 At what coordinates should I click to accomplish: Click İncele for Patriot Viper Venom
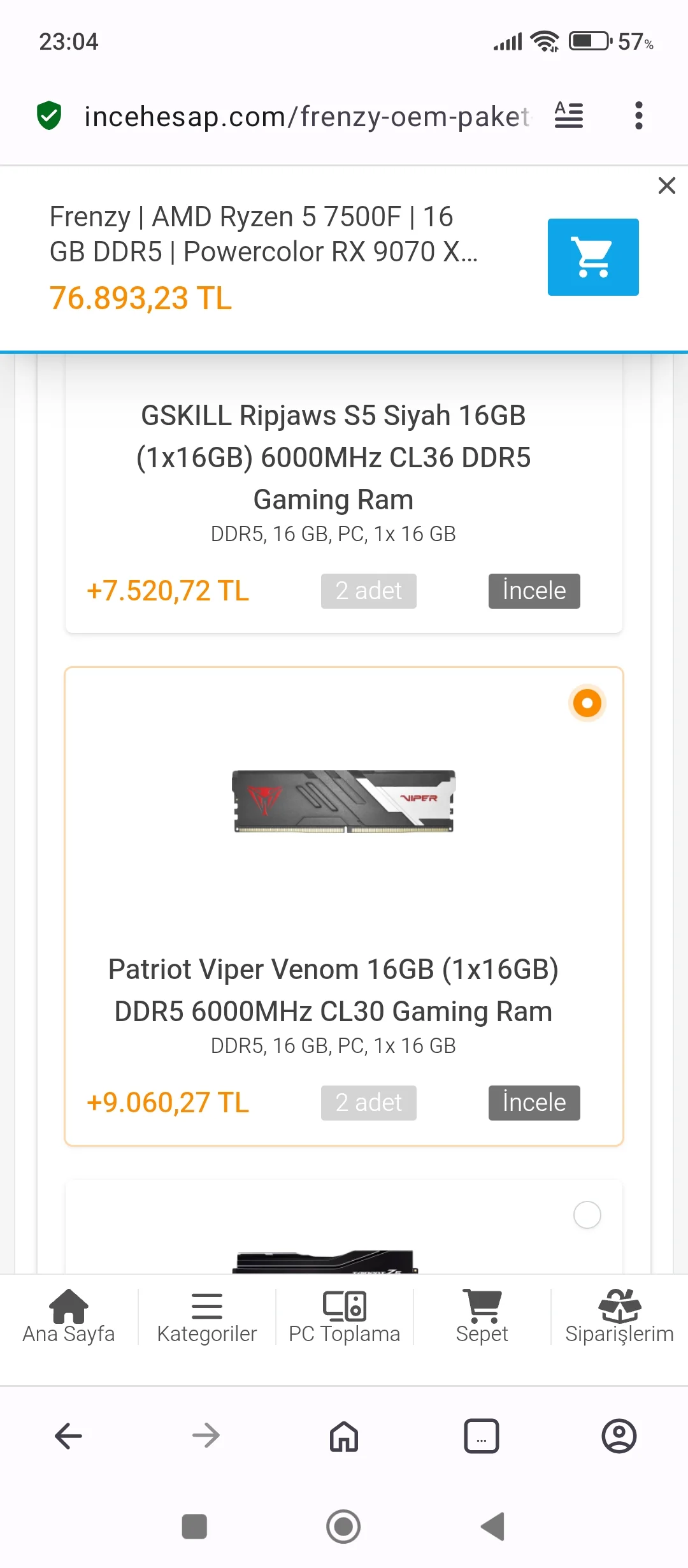pos(534,1103)
